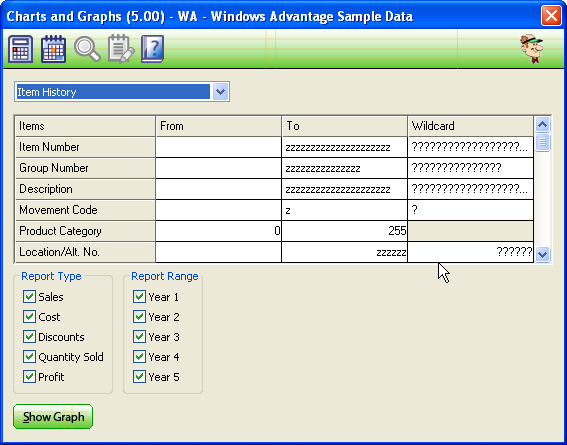Click the Item Number To field

coord(345,147)
